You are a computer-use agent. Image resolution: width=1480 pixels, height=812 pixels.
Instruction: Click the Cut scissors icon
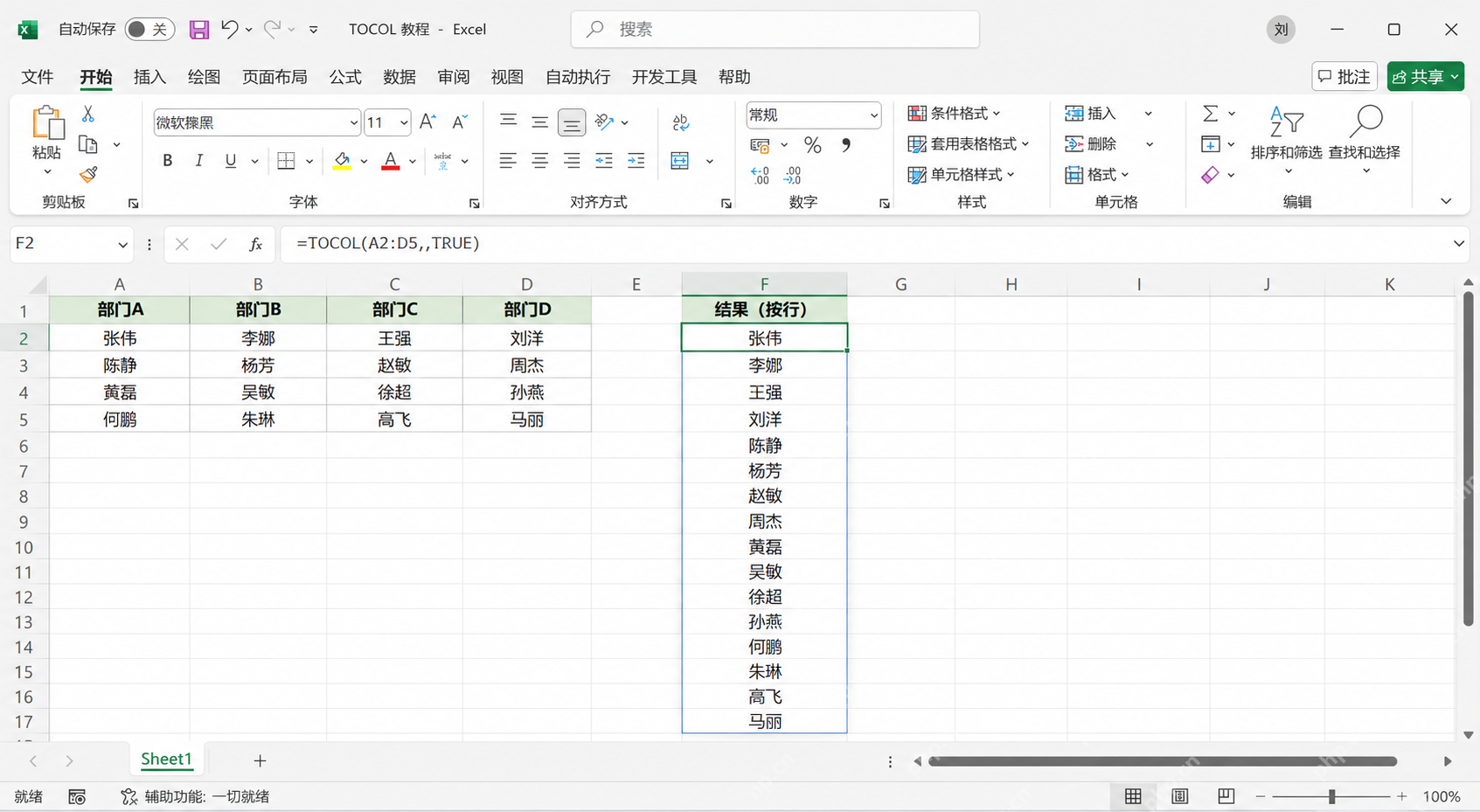87,114
